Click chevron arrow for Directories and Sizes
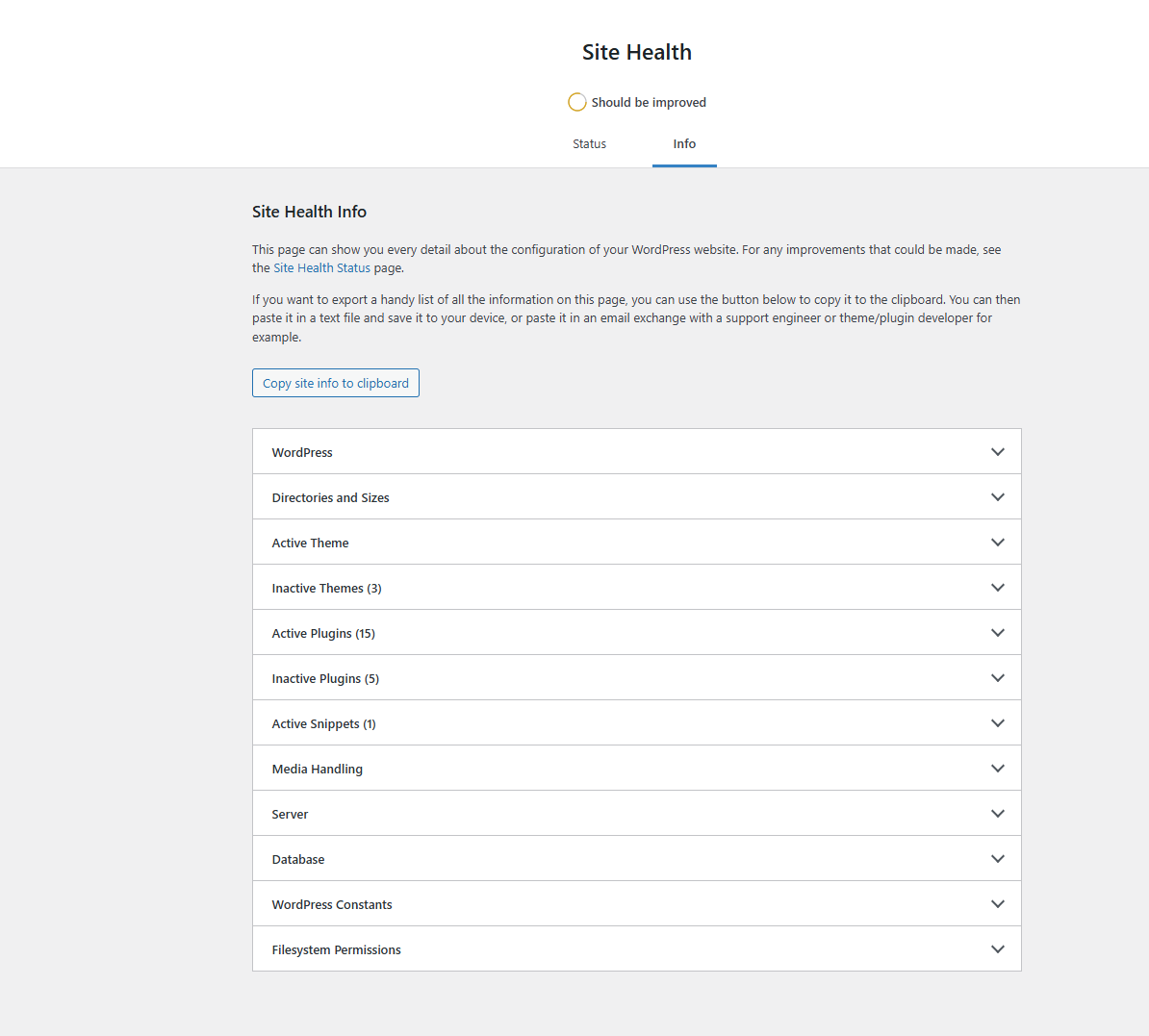Screen dimensions: 1149x1036 997,497
